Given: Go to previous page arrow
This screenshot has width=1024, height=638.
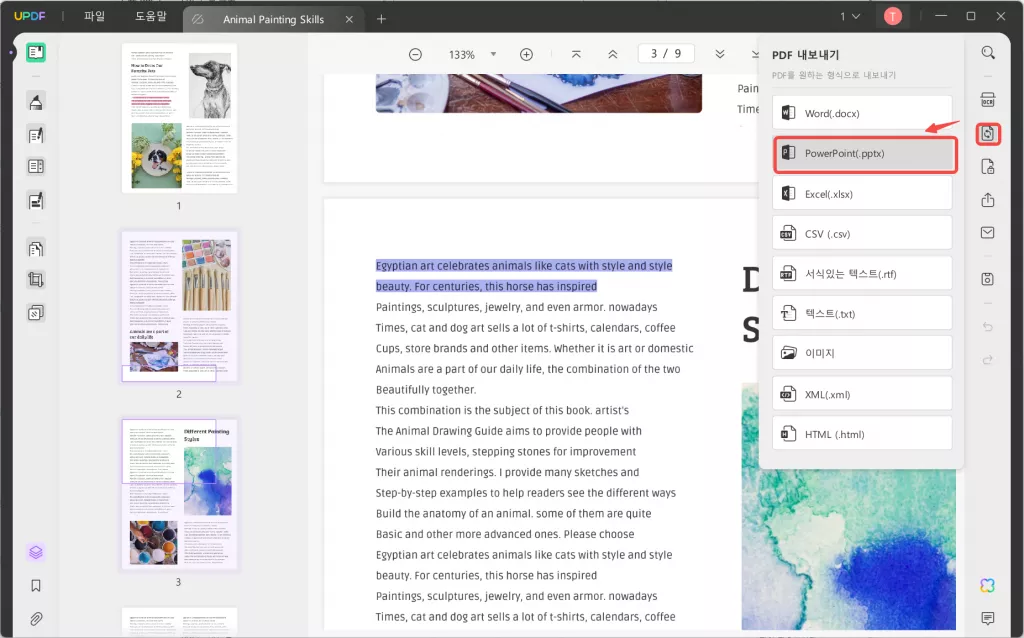Looking at the screenshot, I should click(613, 55).
